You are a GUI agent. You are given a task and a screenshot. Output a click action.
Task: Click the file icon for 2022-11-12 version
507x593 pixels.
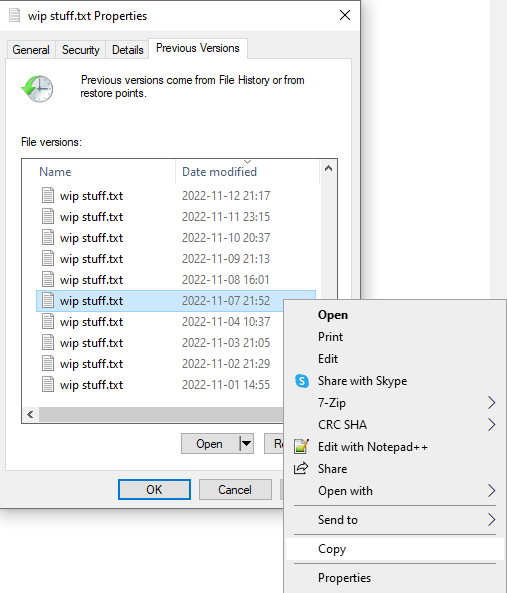tap(48, 196)
